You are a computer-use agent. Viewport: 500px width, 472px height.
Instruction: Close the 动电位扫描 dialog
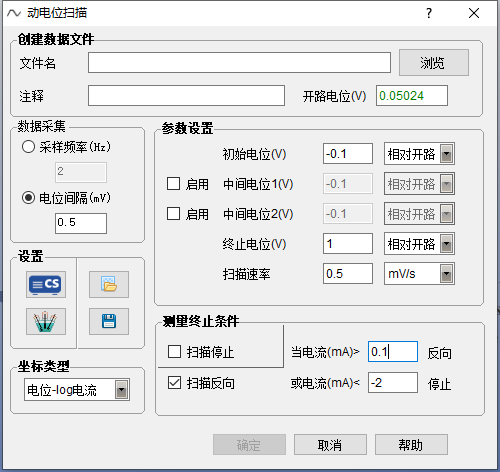pyautogui.click(x=474, y=13)
